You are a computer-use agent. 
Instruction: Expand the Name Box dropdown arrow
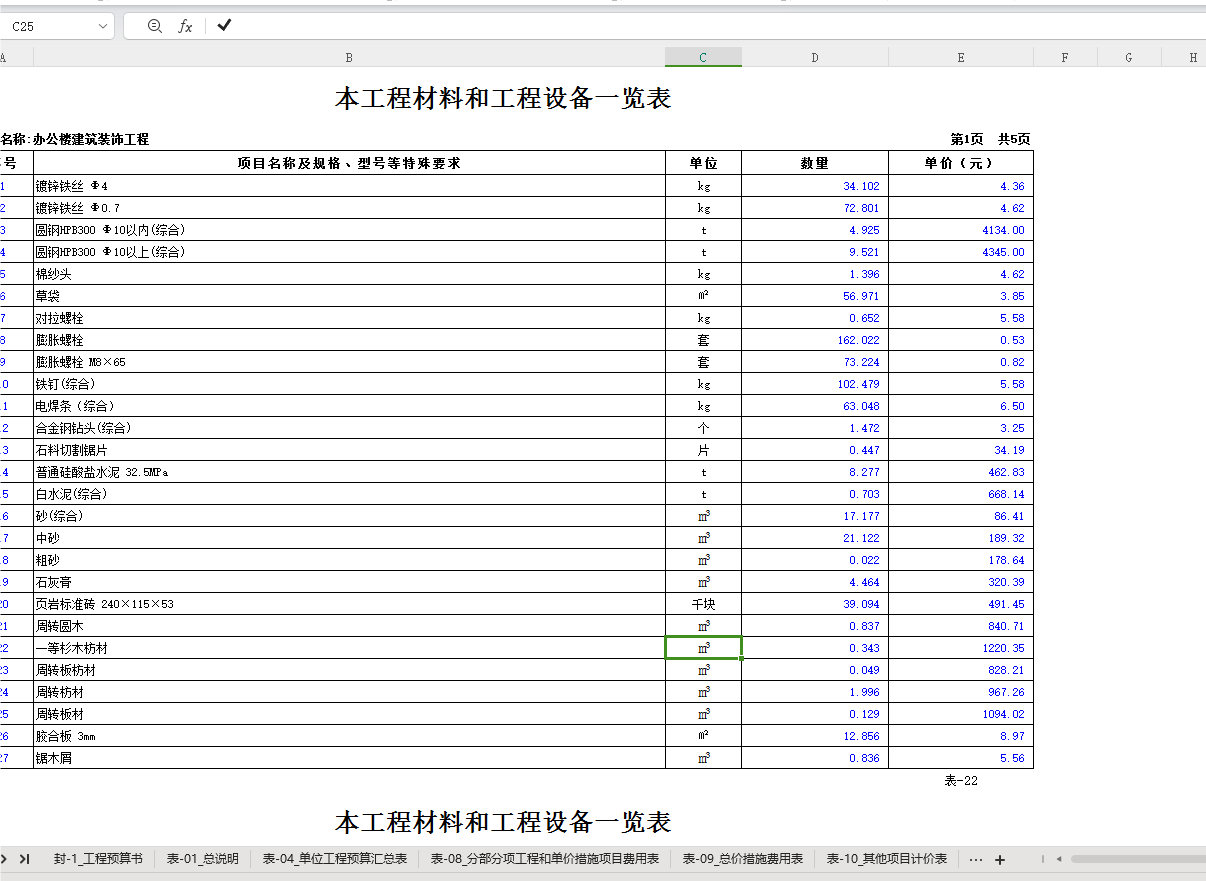103,26
